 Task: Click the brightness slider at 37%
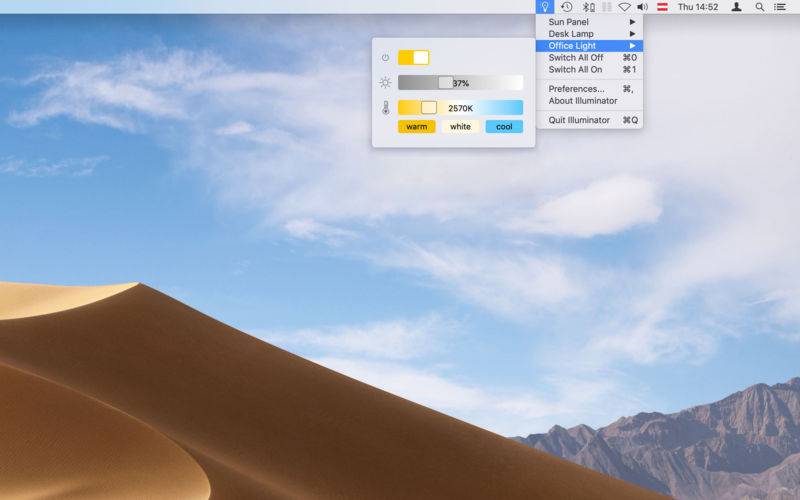tap(460, 83)
